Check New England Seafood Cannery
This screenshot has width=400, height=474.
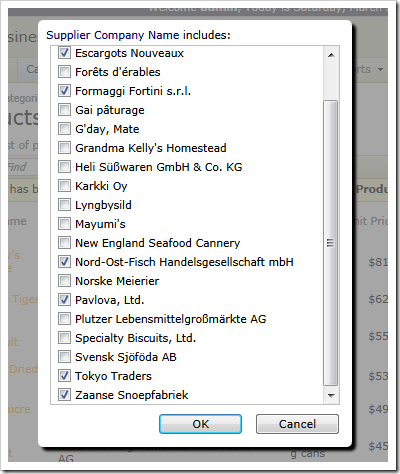[64, 243]
